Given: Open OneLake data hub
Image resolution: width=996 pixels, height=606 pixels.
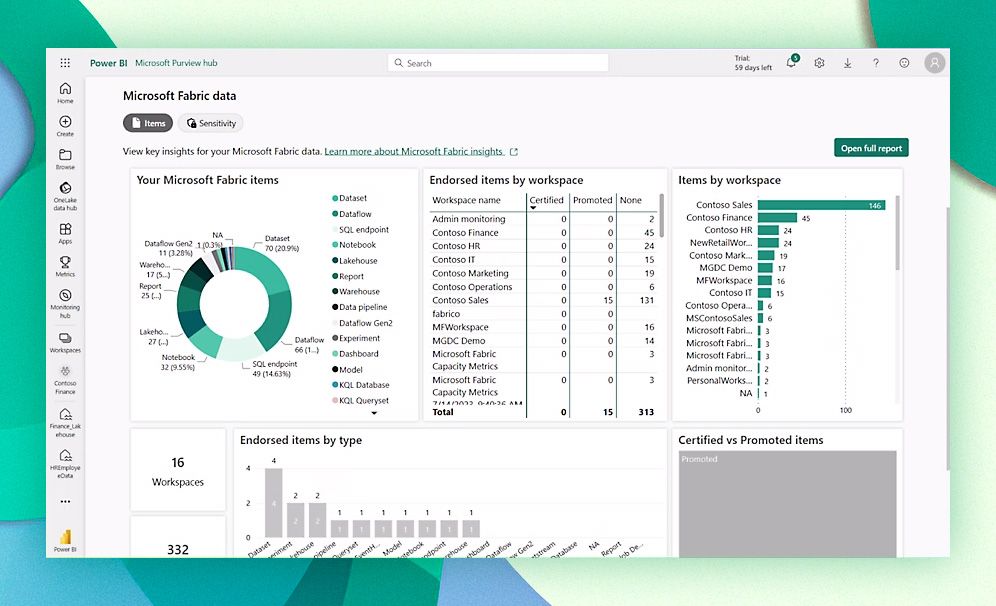Looking at the screenshot, I should [65, 196].
